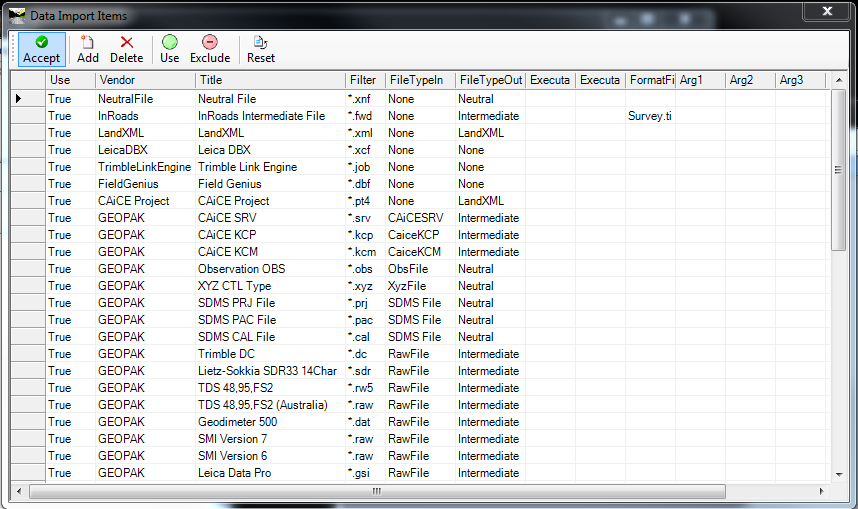Click the CAiCE SRV title cell
Viewport: 858px width, 509px height.
pos(270,217)
